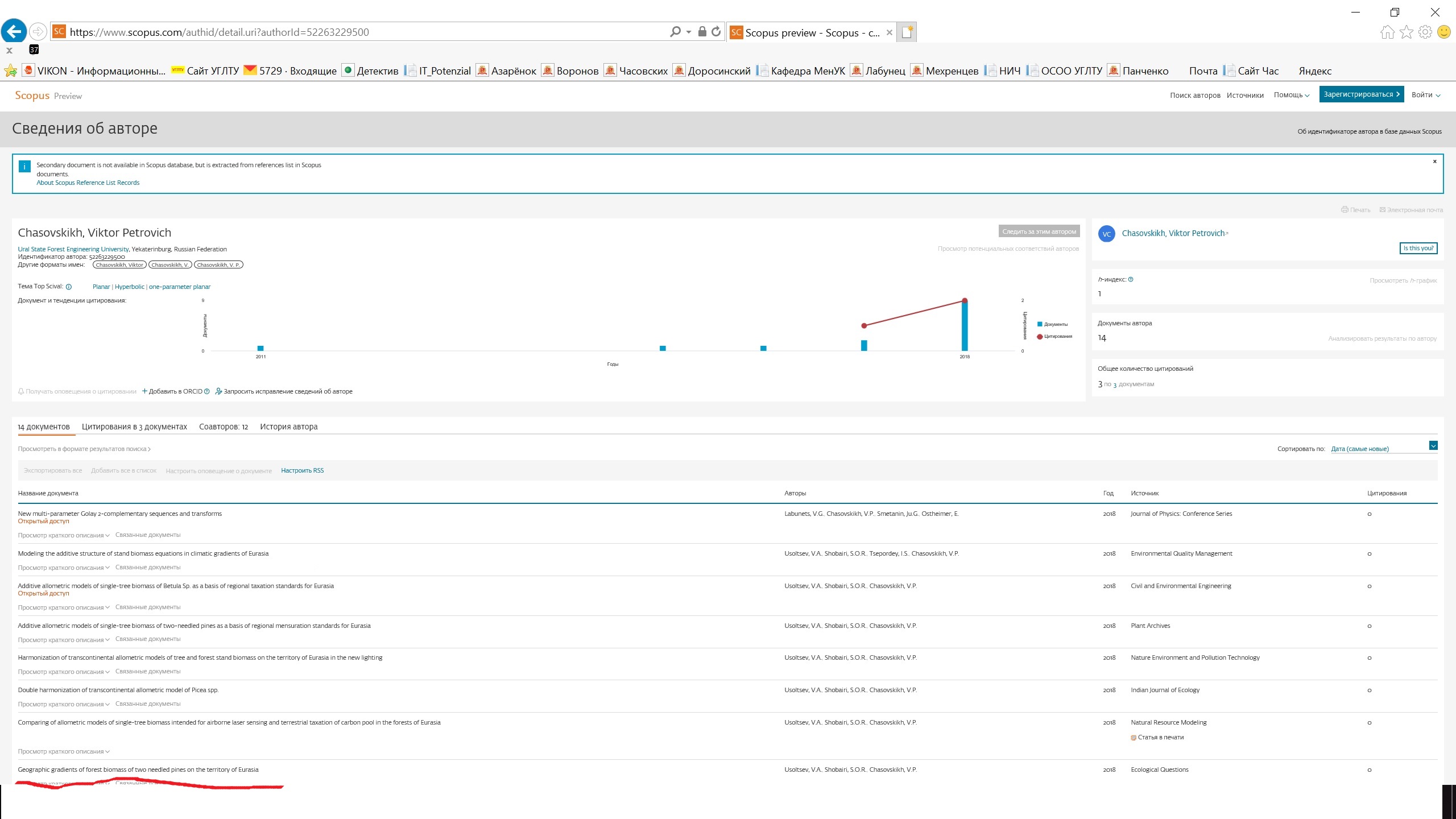The image size is (1456, 819).
Task: Open the sort by date dropdown arrow
Action: coord(1433,446)
